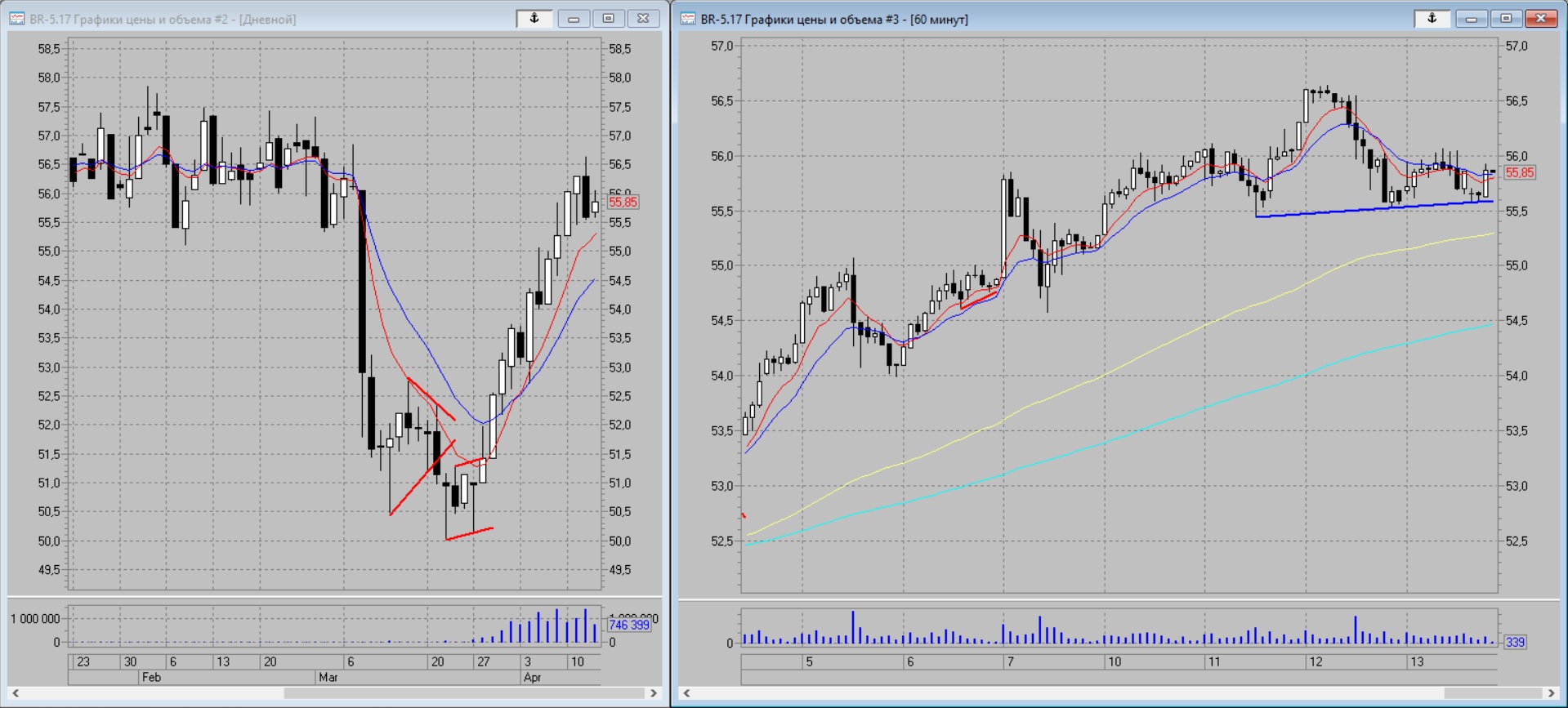The image size is (1568, 708).
Task: Maximize the daily chart window
Action: tap(609, 18)
